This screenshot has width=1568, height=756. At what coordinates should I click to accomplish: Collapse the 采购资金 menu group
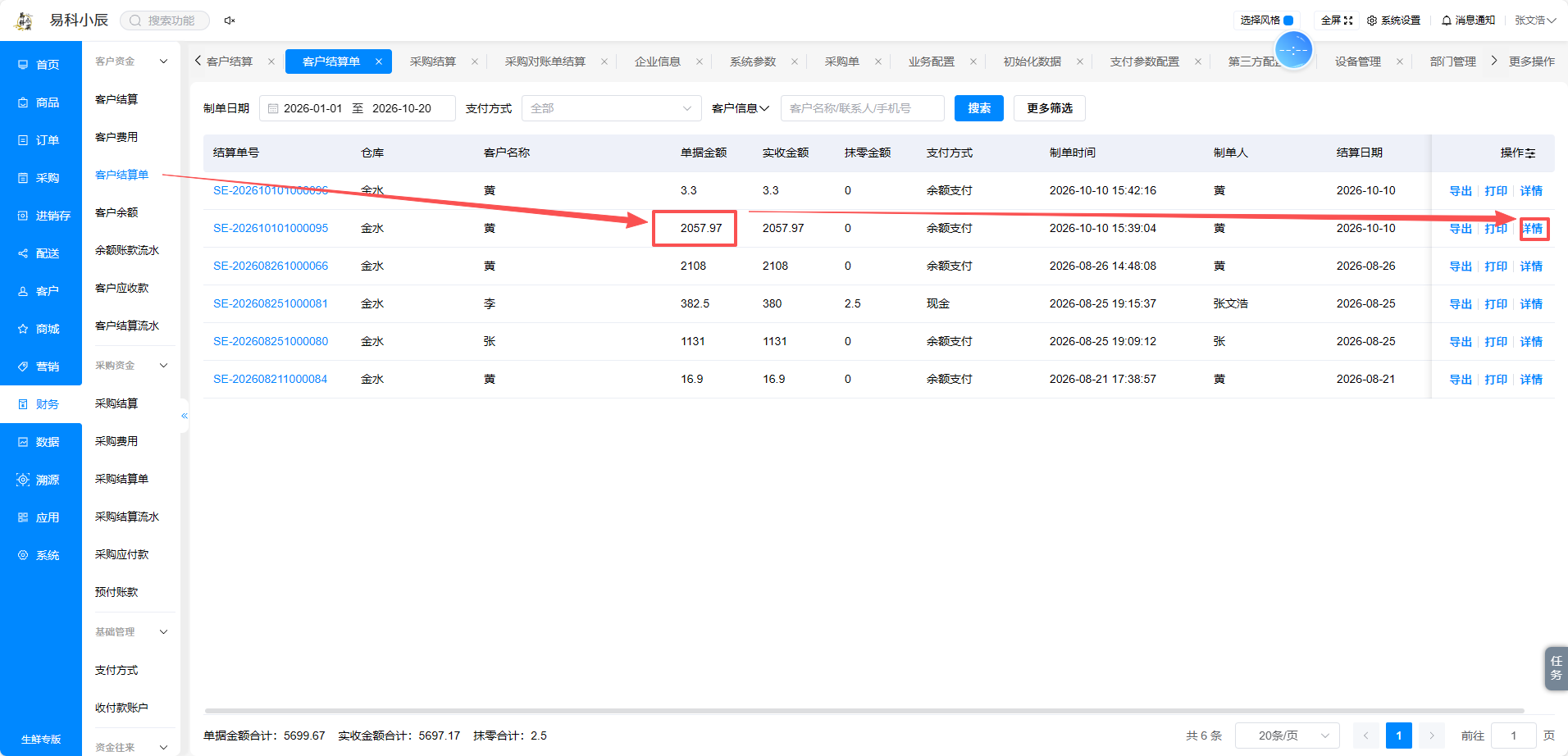coord(163,366)
